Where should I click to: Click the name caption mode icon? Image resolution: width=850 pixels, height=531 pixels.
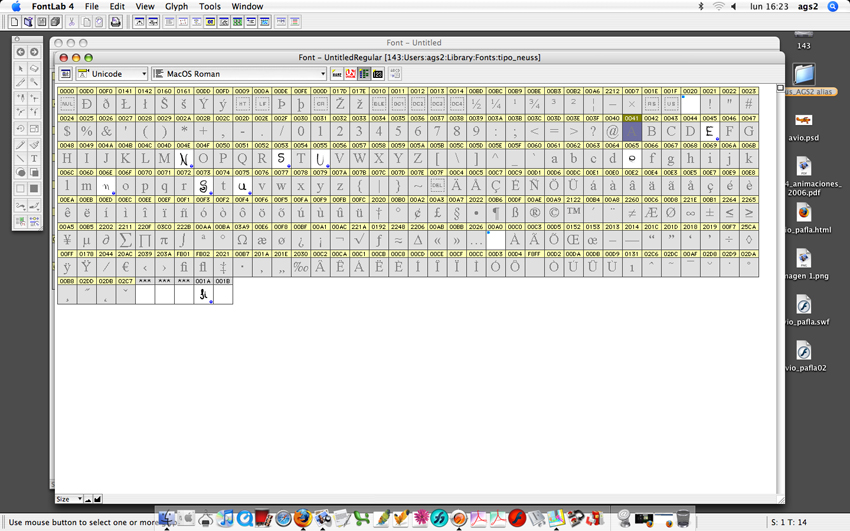click(x=337, y=74)
